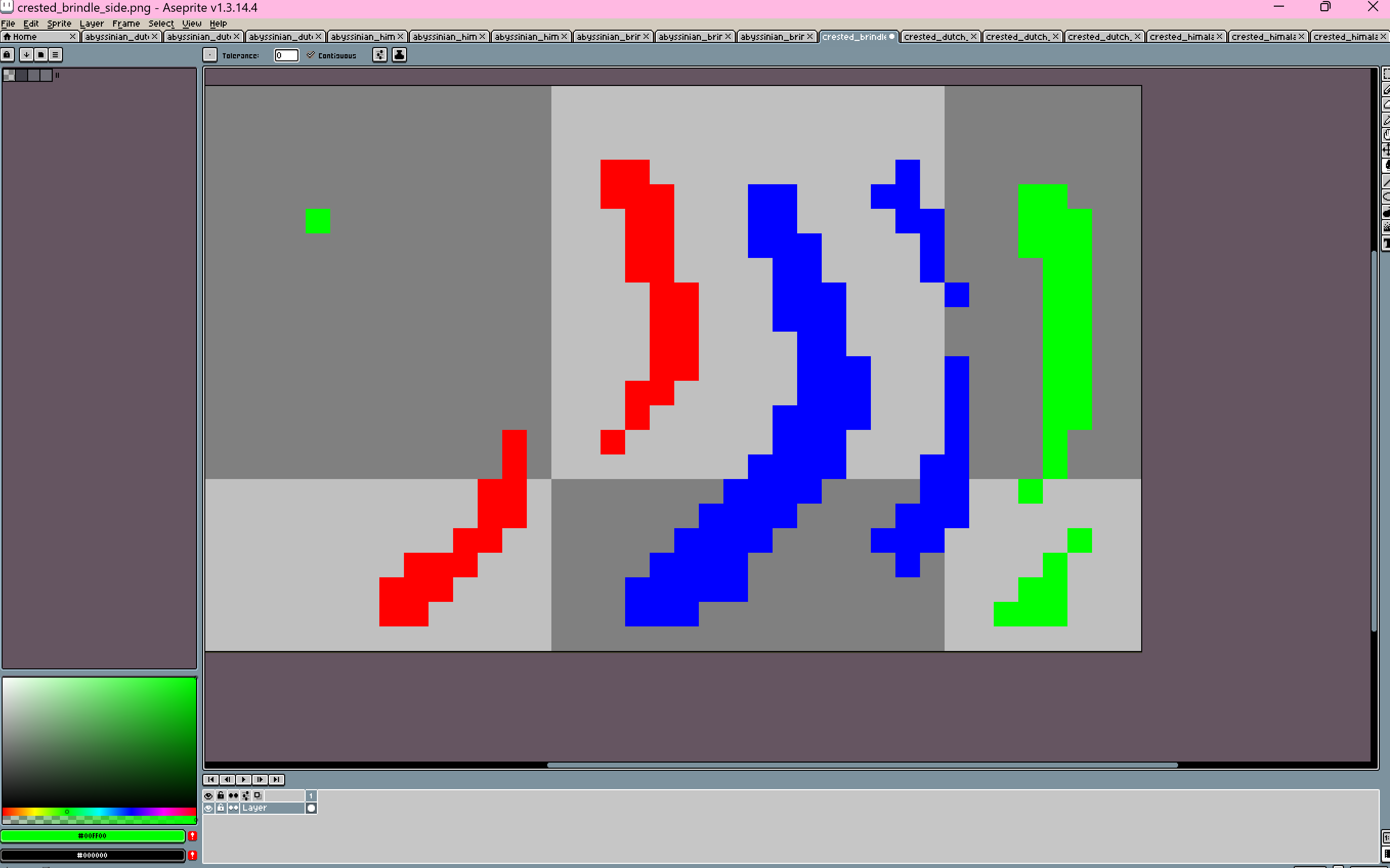Click inside the green saturation/value picker

coord(99,742)
